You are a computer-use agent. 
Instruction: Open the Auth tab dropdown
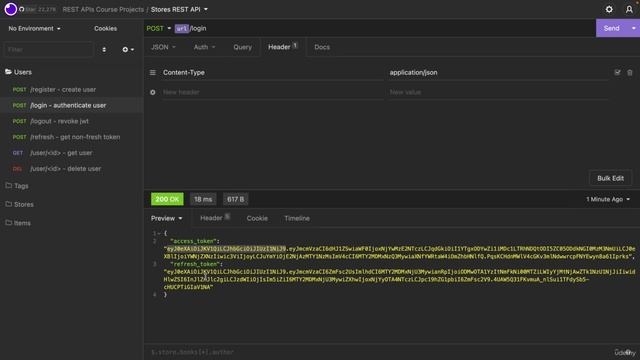[204, 47]
